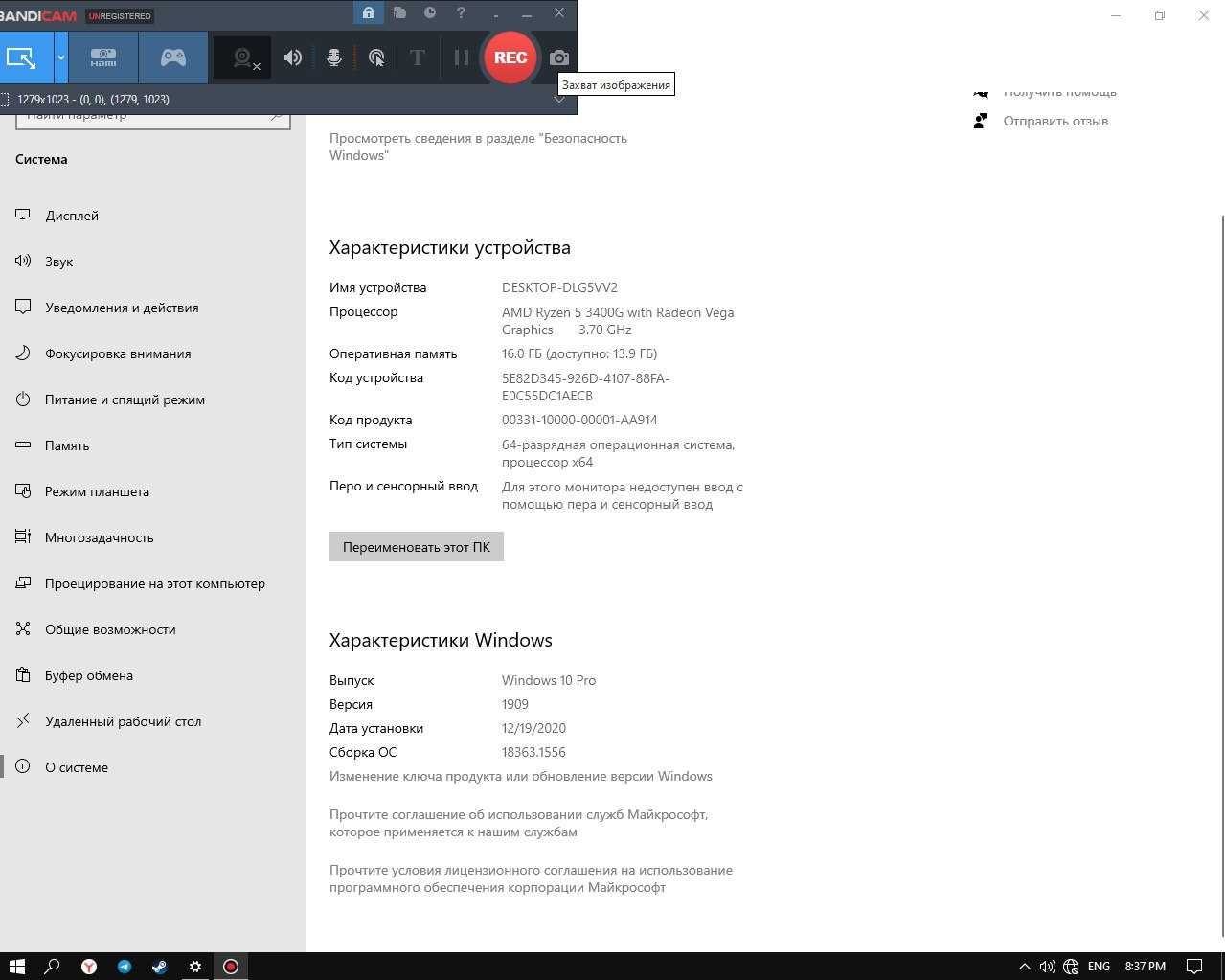
Task: Switch ENG input language indicator
Action: coord(1099,967)
